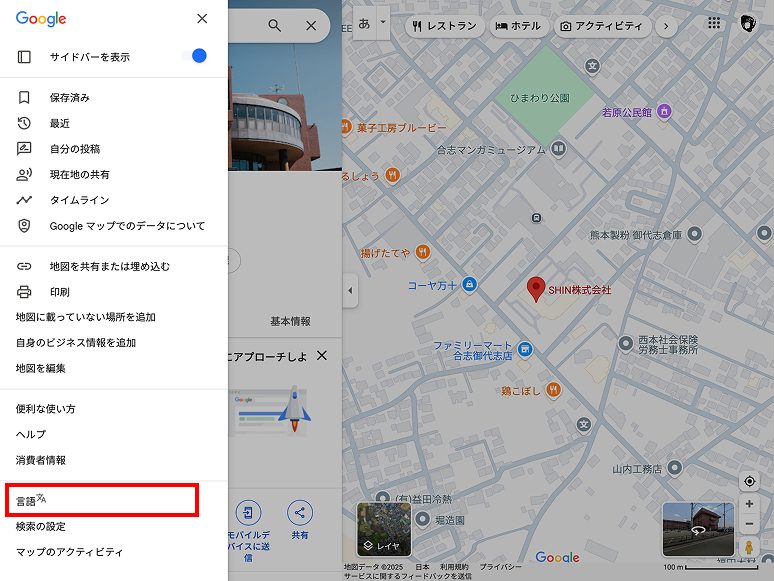Image resolution: width=774 pixels, height=581 pixels.
Task: Open the Google account avatar
Action: point(749,23)
